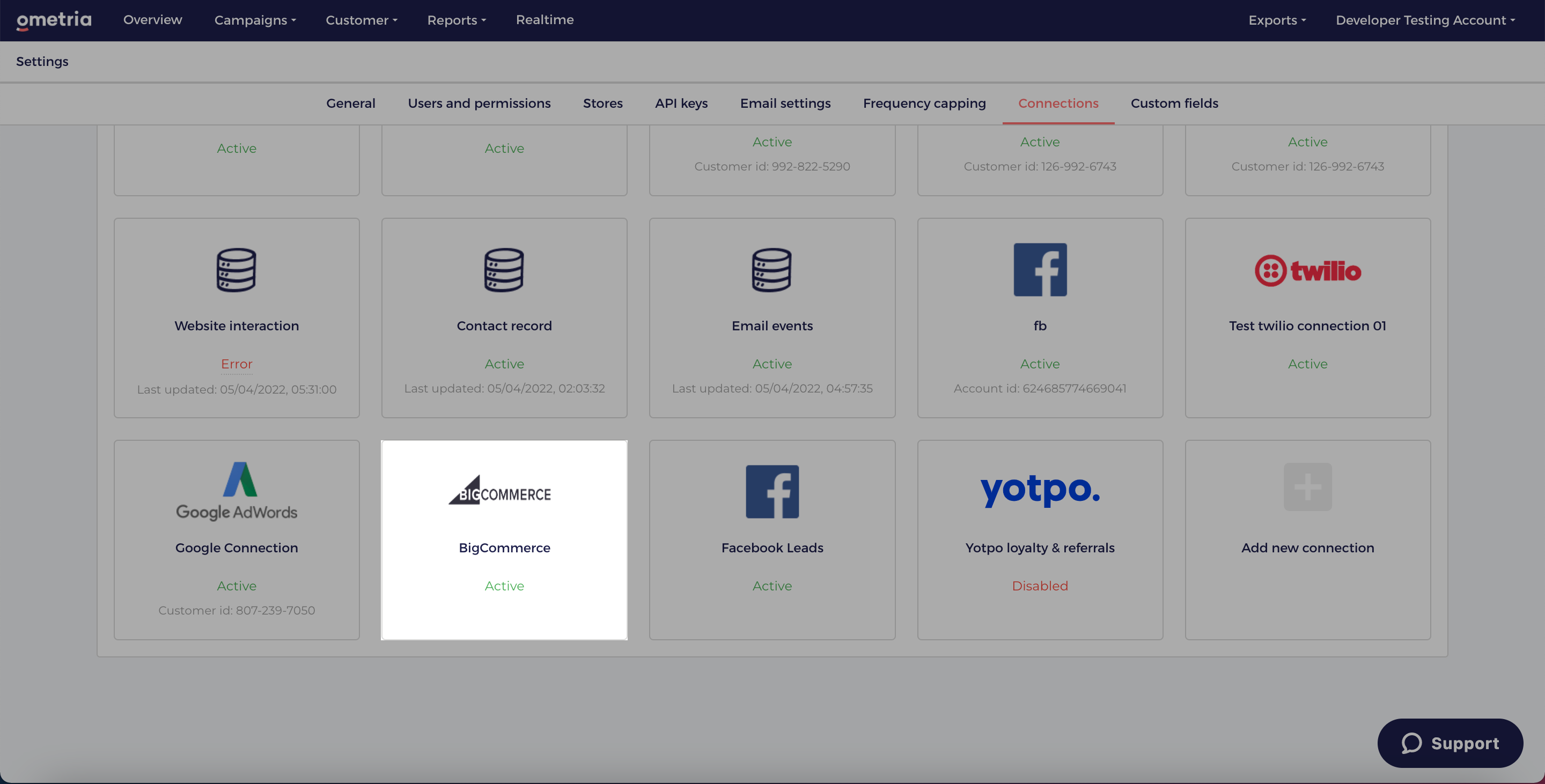Click Active status on Email events card
This screenshot has width=1545, height=784.
coord(772,364)
